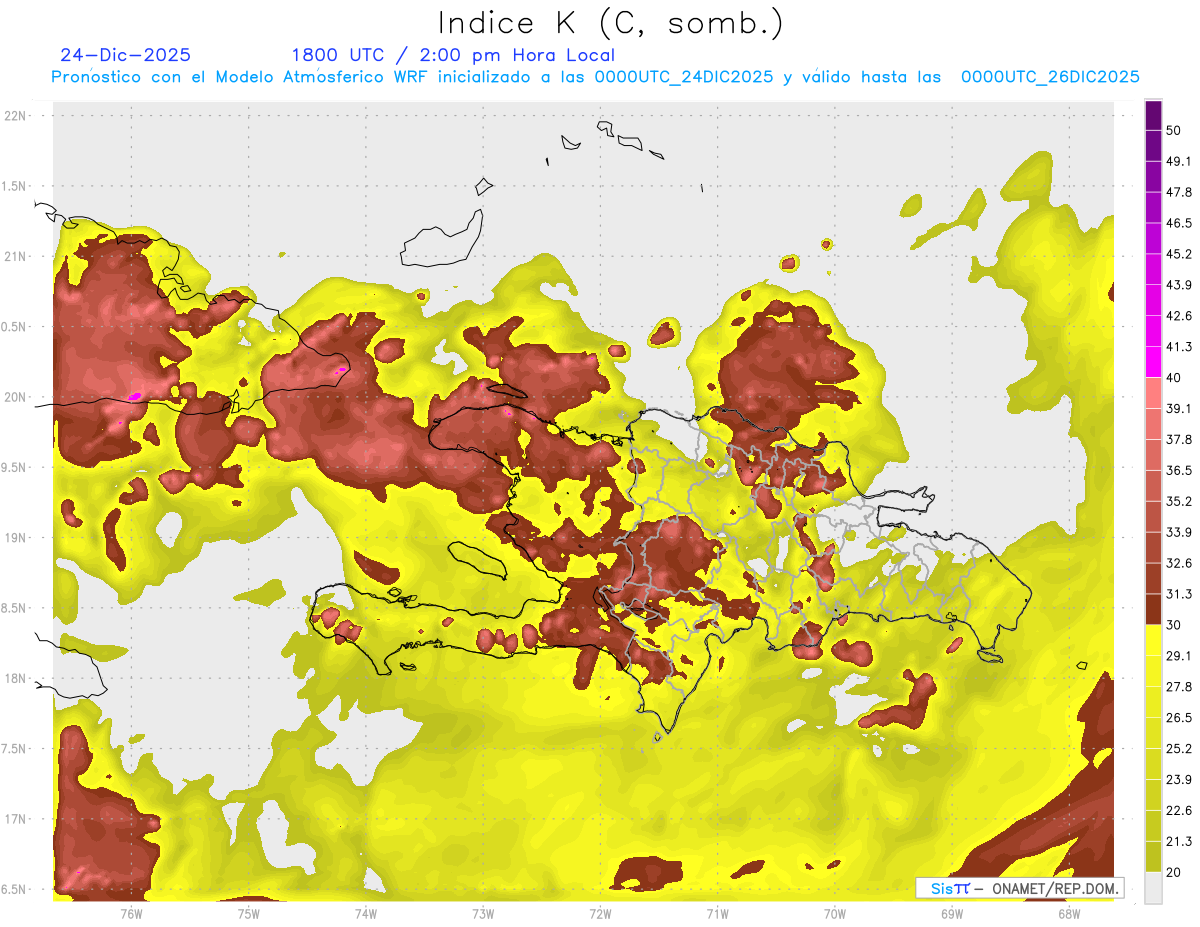Click the legend value '21.3'
Viewport: 1200px width, 927px height.
tap(1179, 841)
